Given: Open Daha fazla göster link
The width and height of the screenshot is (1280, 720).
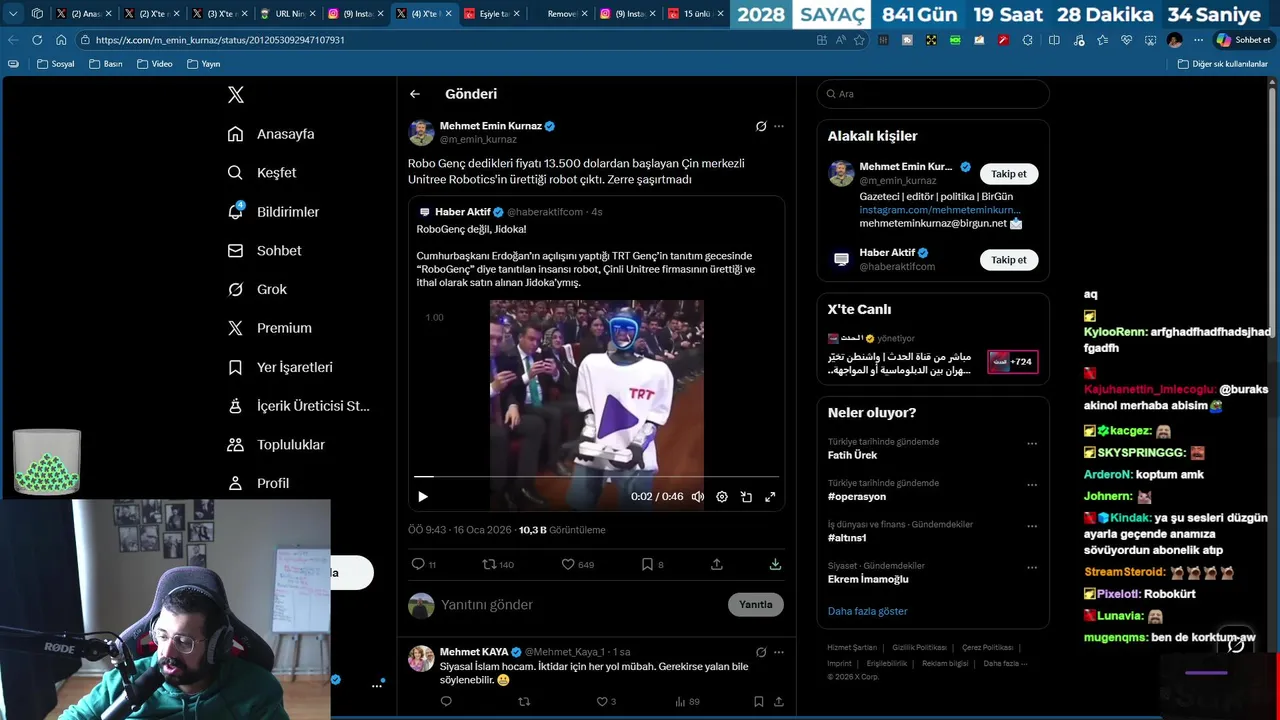Looking at the screenshot, I should pos(868,611).
